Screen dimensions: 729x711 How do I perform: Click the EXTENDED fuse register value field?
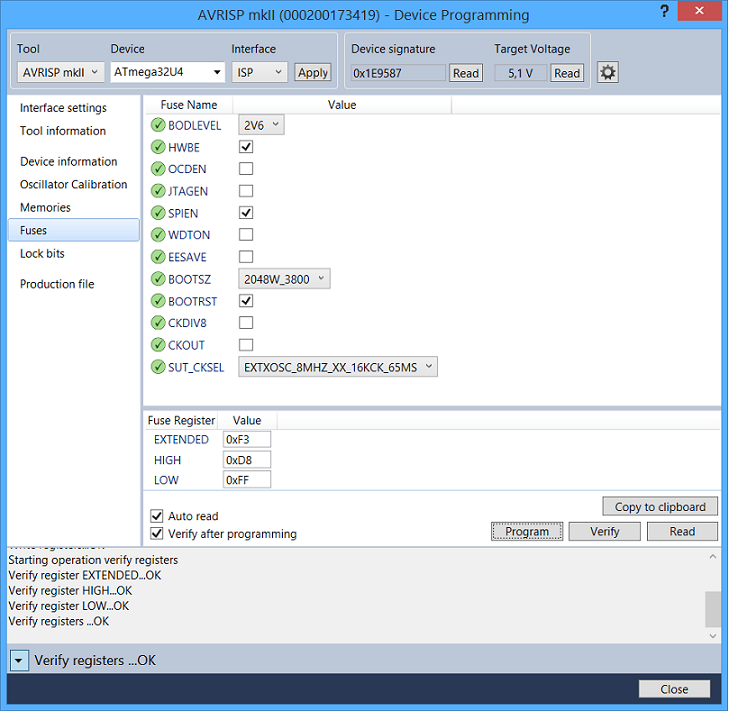247,439
